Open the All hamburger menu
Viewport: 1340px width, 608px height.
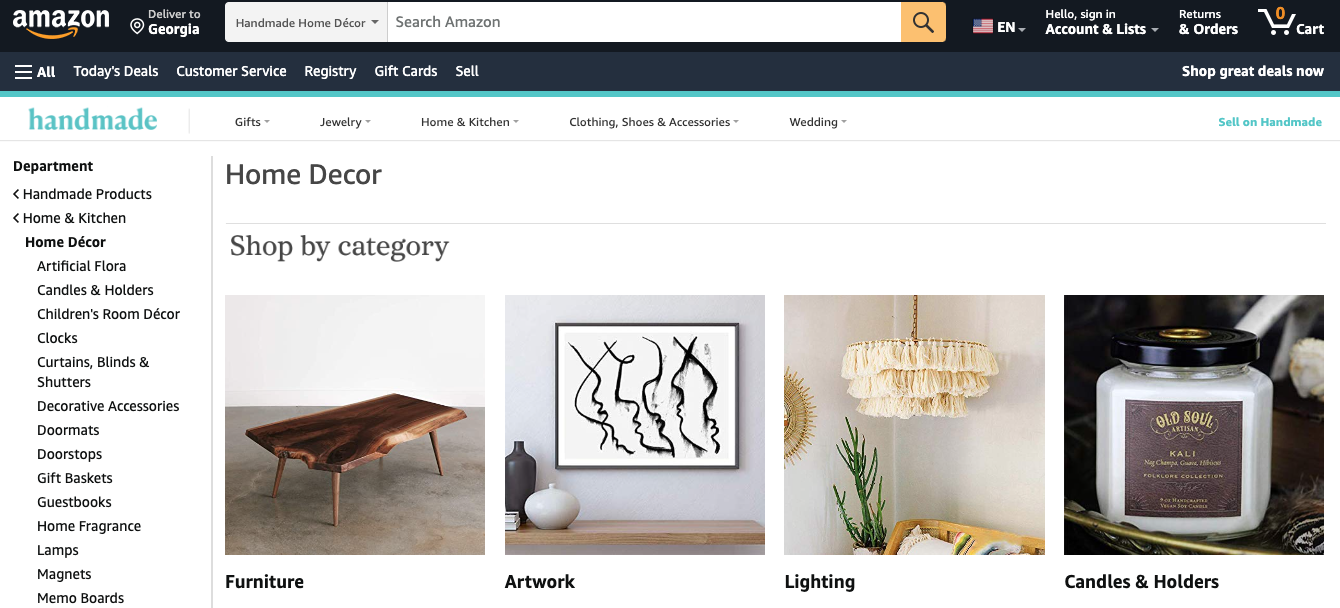pyautogui.click(x=35, y=71)
